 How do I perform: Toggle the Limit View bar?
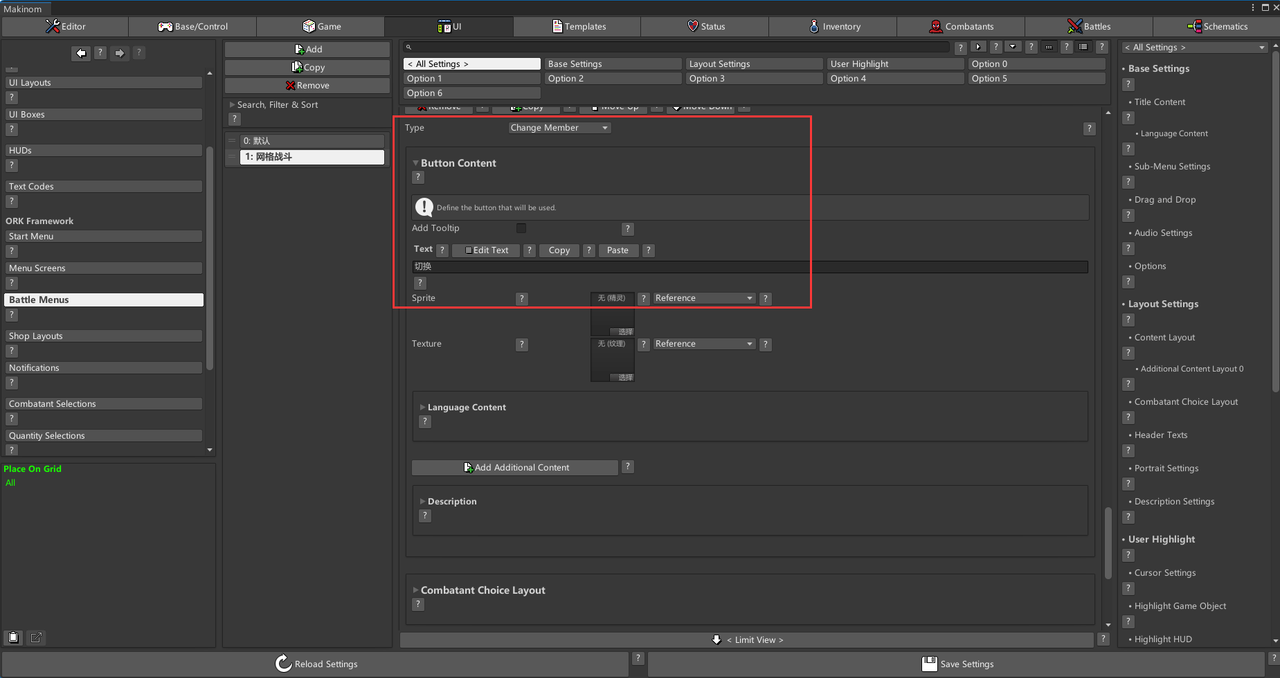(747, 639)
